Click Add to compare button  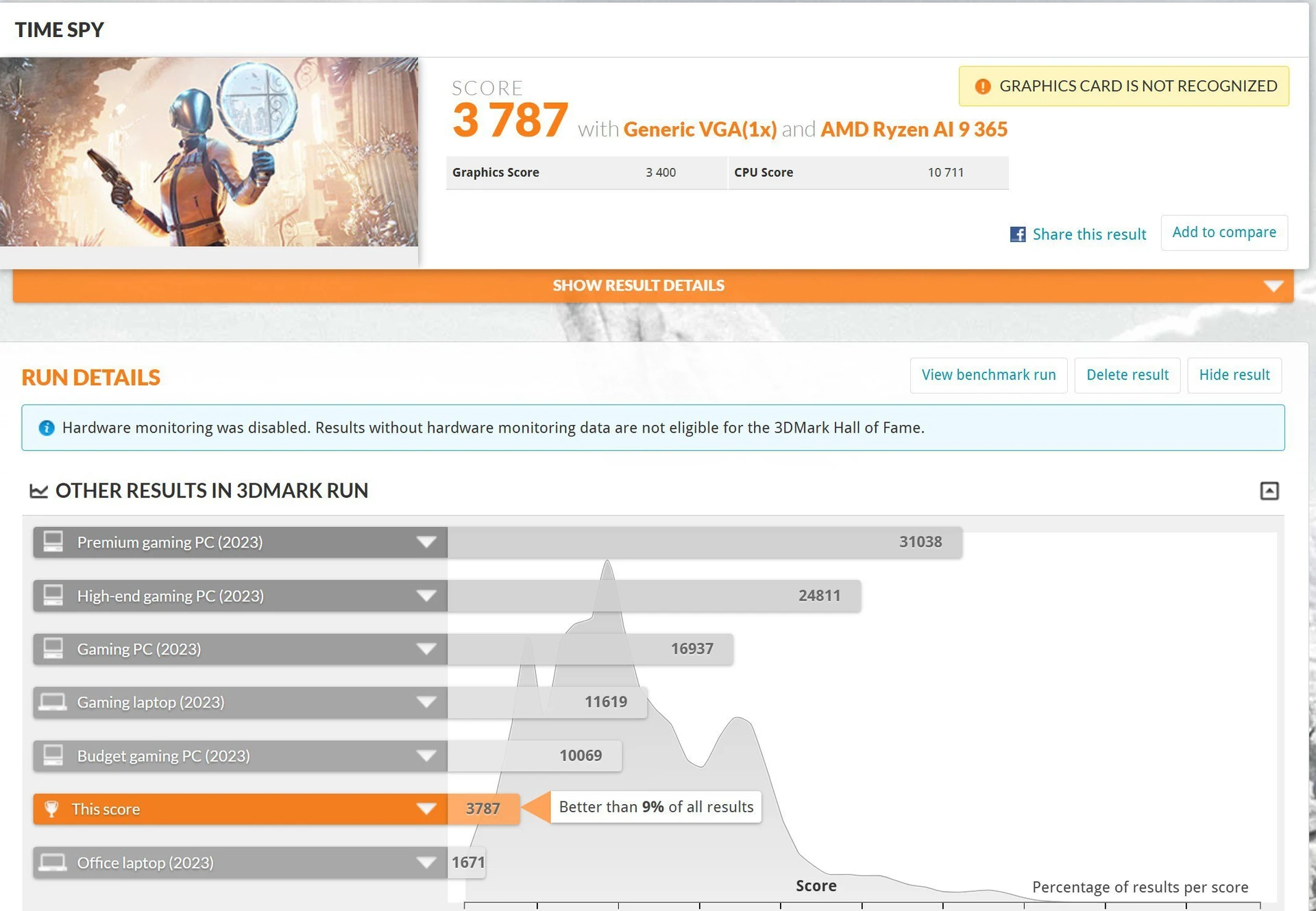(1224, 232)
